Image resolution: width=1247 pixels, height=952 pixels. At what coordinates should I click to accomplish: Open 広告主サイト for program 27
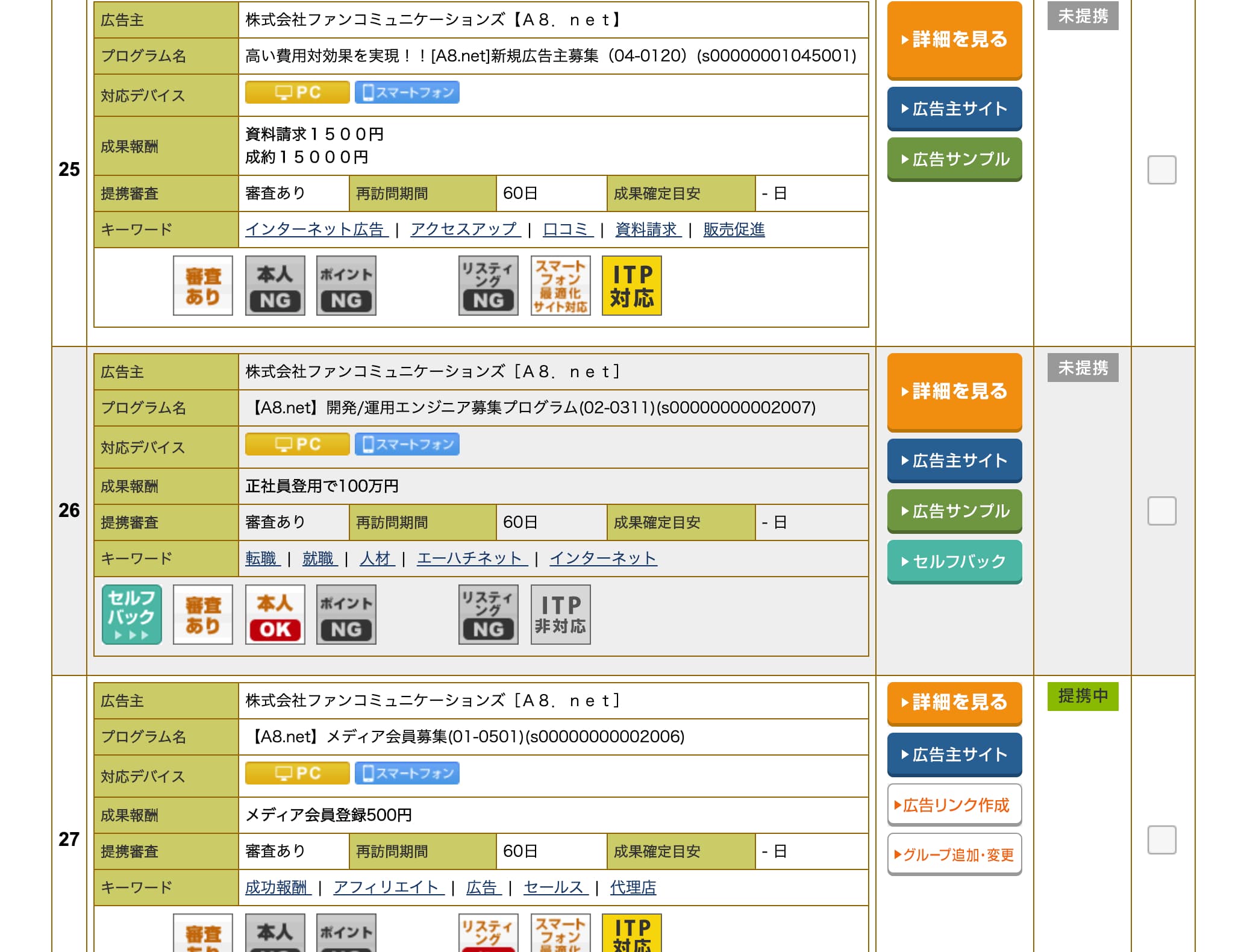(955, 755)
